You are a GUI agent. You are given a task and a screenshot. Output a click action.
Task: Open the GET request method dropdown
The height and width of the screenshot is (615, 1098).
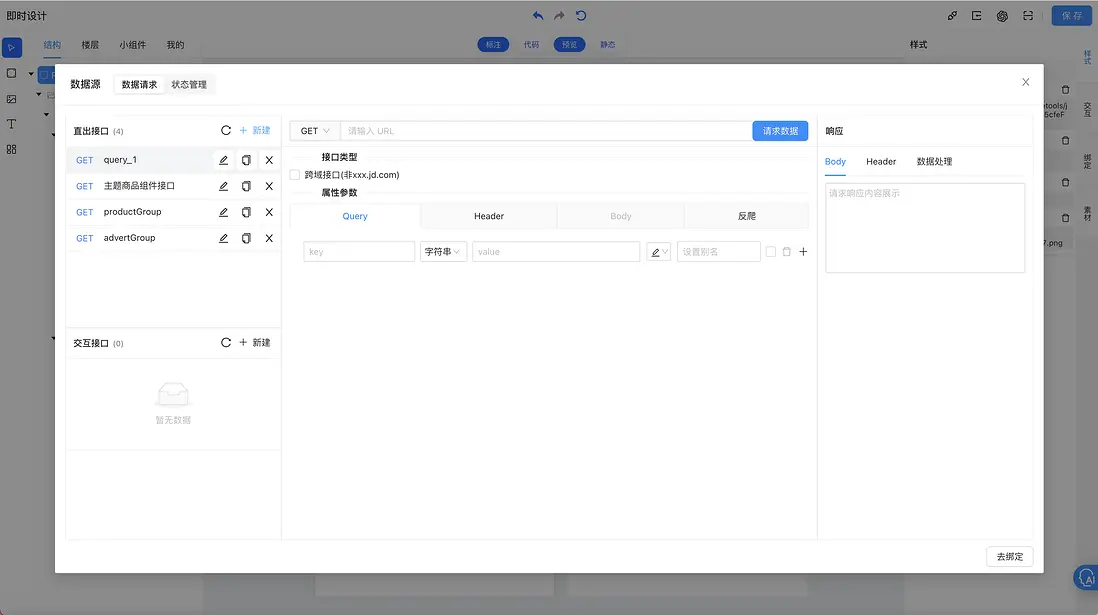(315, 131)
